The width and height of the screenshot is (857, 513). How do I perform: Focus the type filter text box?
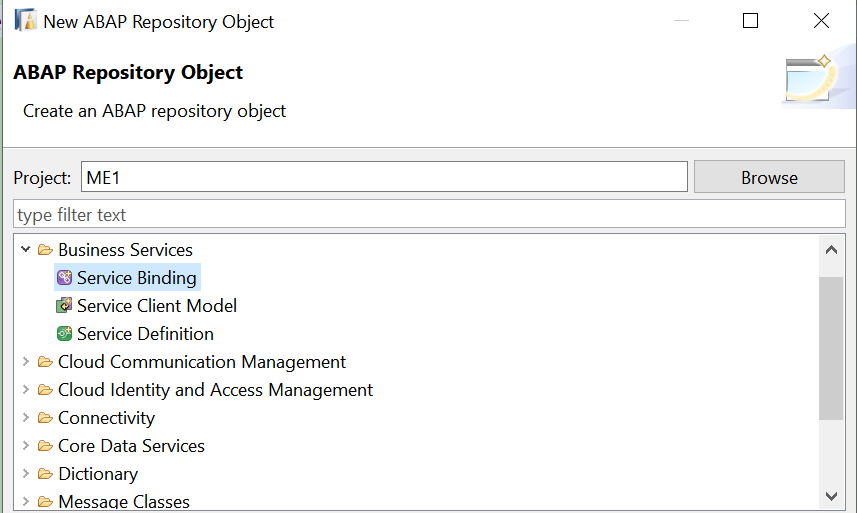429,214
